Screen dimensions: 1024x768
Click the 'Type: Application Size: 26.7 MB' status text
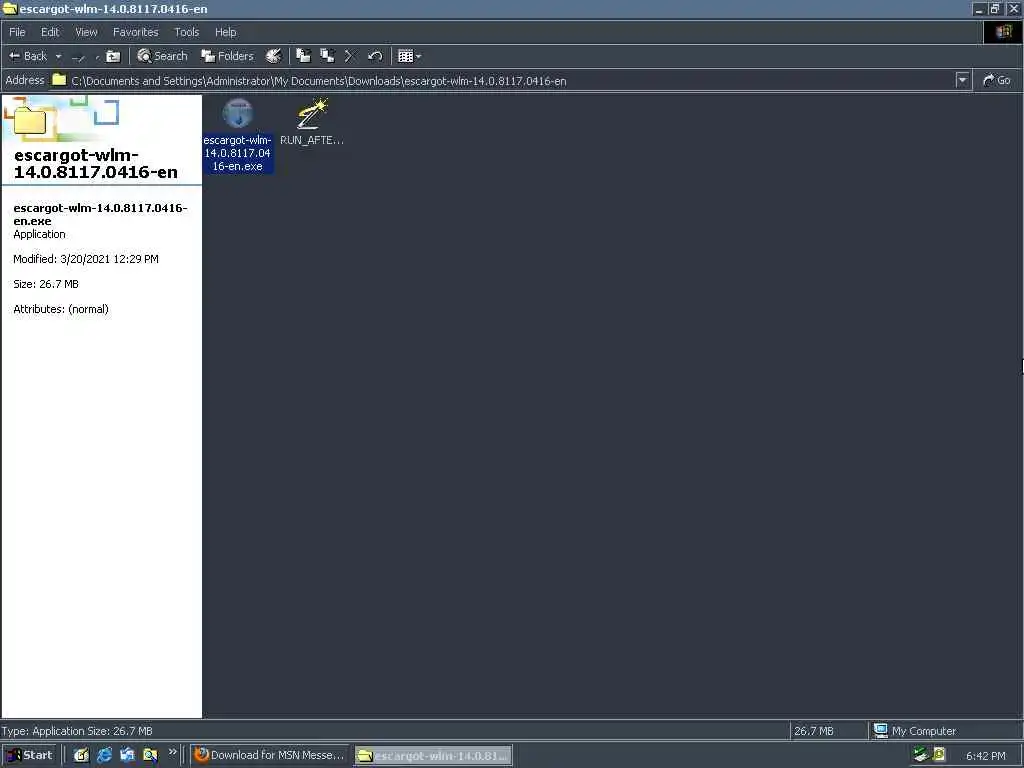(76, 731)
